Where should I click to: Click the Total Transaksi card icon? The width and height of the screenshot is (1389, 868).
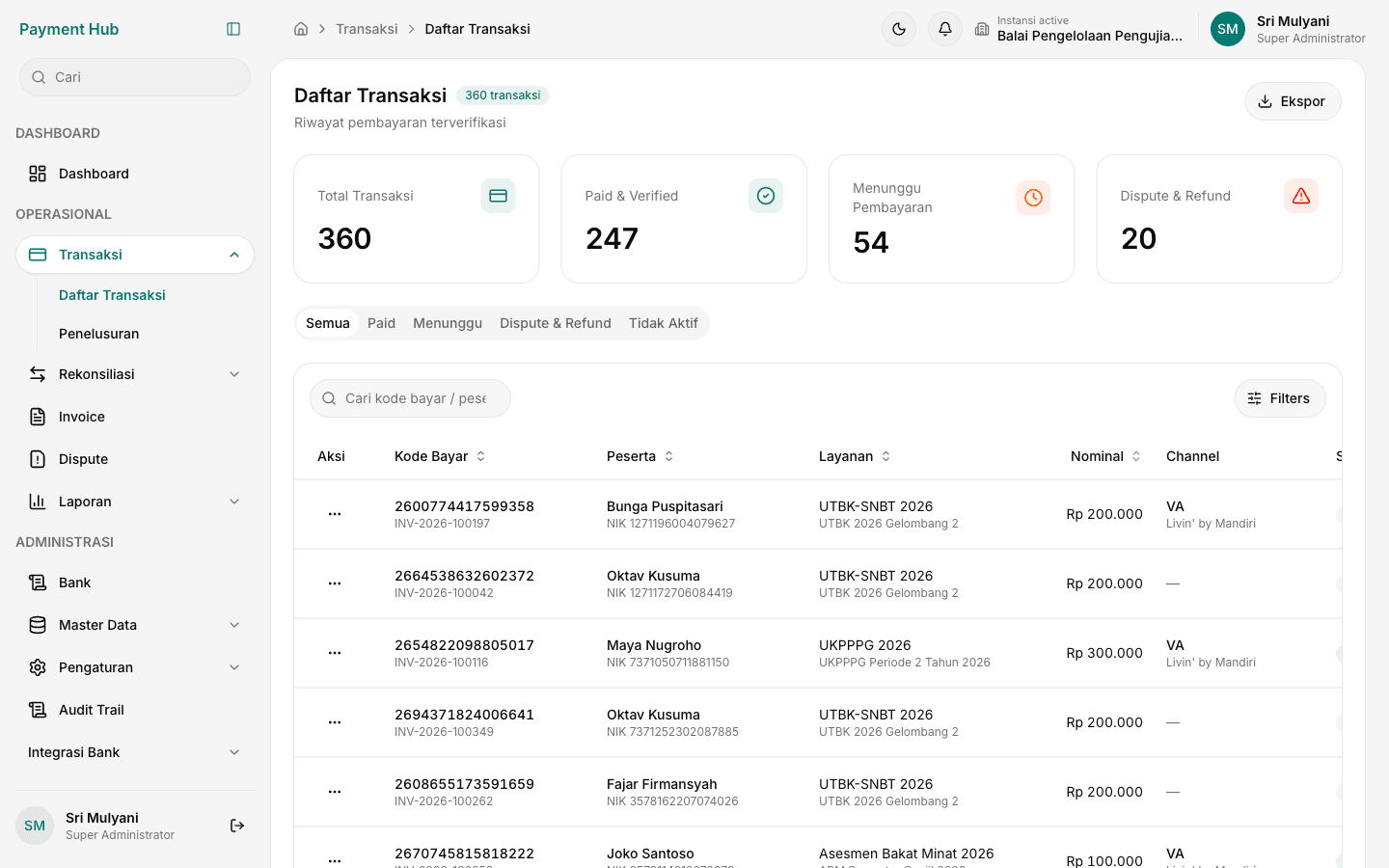pos(498,196)
